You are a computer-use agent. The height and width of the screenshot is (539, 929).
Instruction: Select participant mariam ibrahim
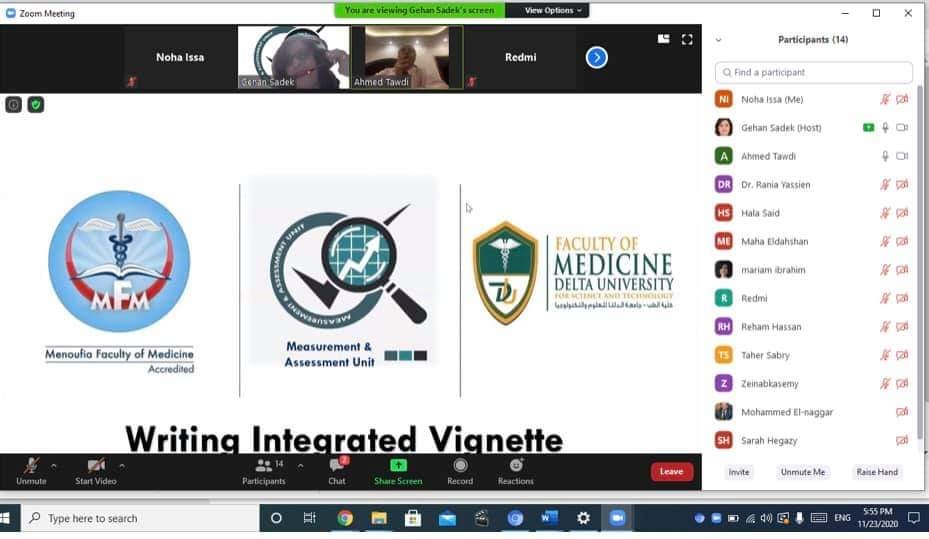click(813, 270)
